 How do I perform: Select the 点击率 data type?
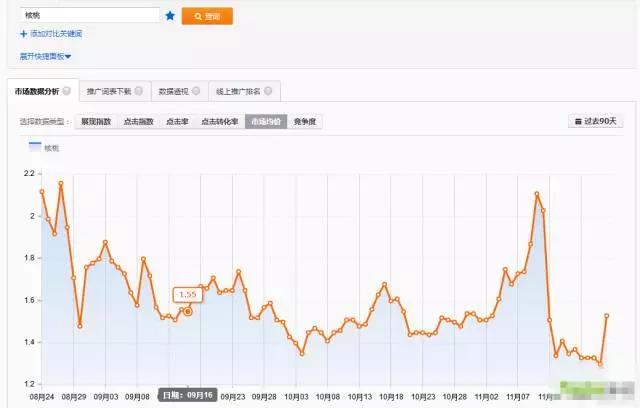(176, 121)
